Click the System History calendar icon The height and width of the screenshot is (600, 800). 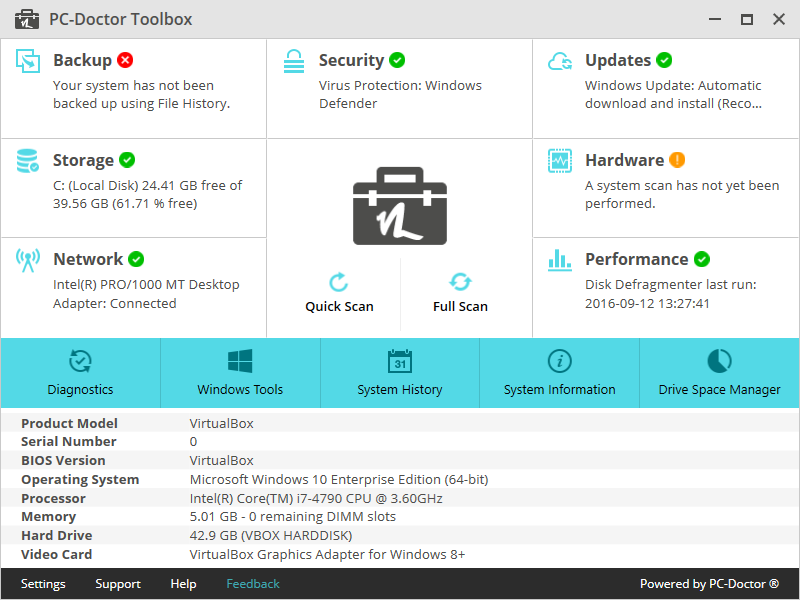[x=400, y=361]
